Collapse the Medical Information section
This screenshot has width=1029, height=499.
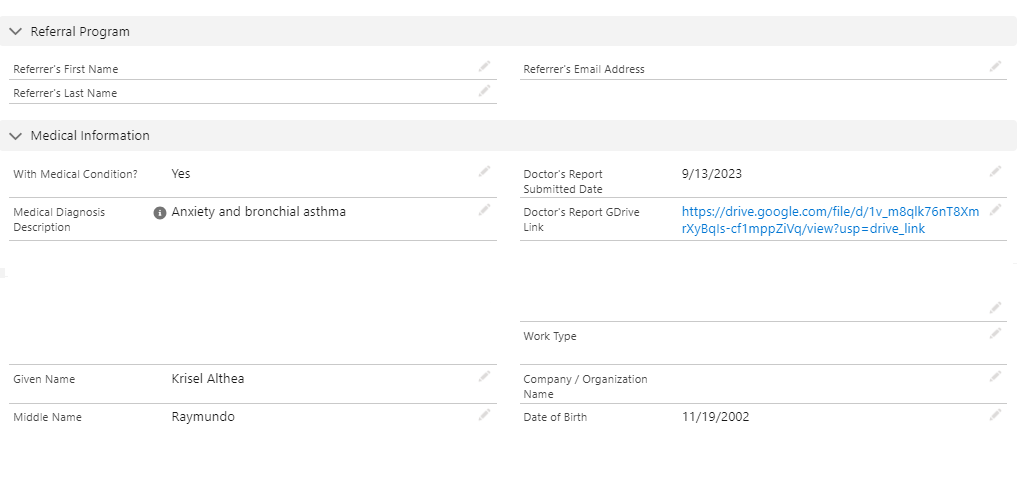16,135
